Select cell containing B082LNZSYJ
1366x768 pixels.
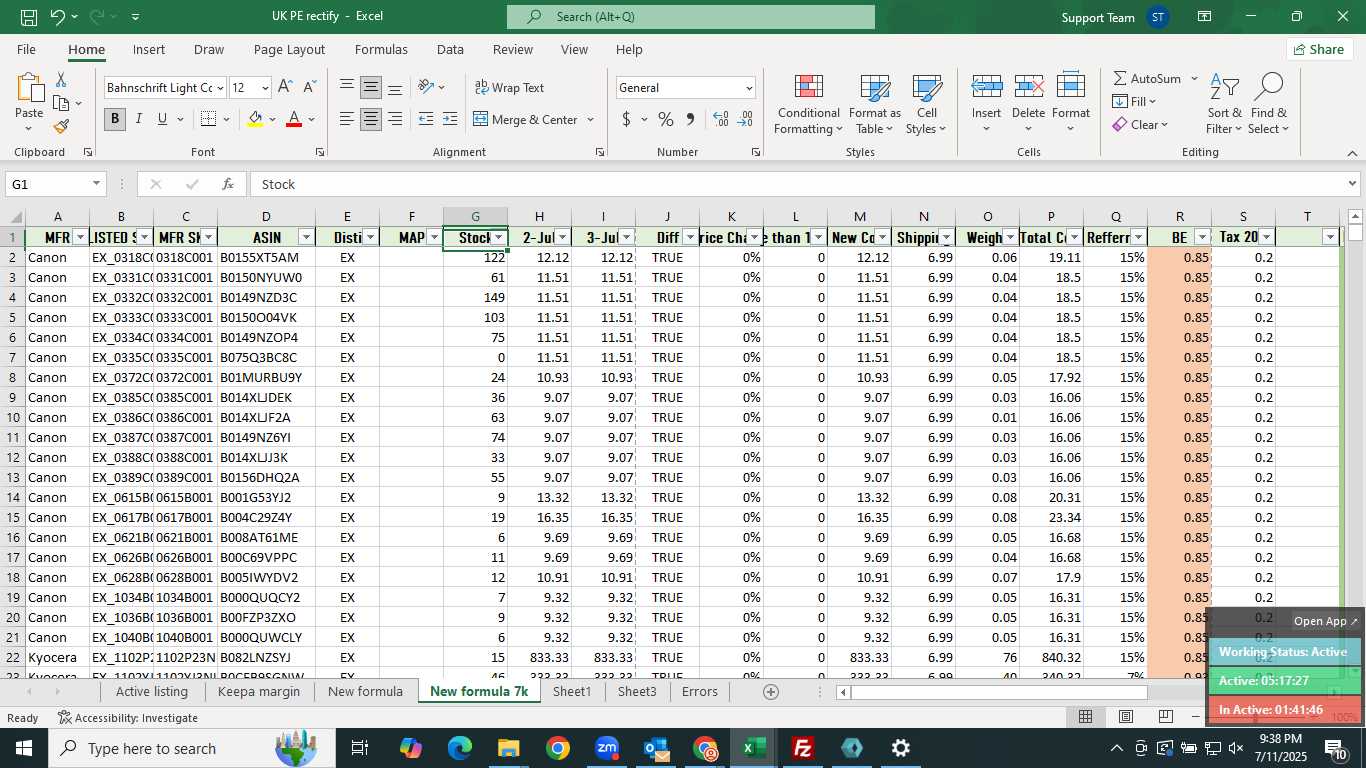(266, 657)
